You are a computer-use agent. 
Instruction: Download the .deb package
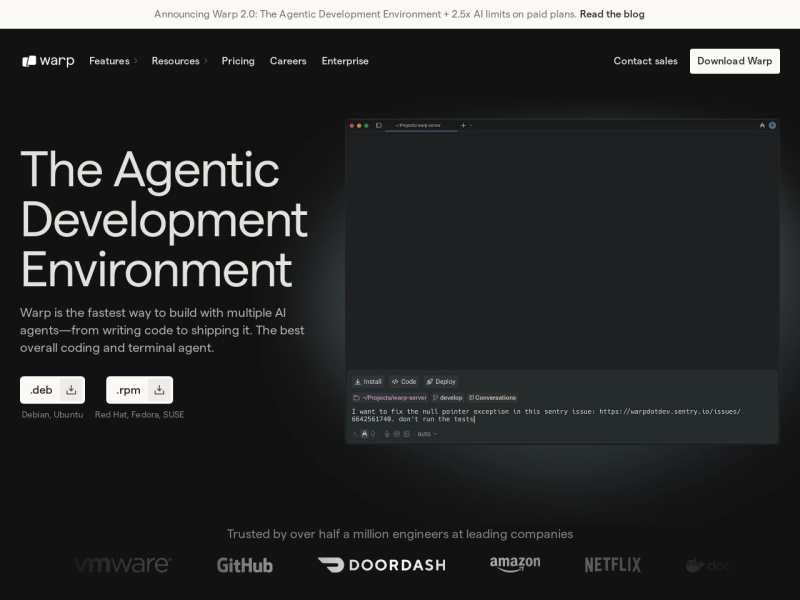coord(53,390)
